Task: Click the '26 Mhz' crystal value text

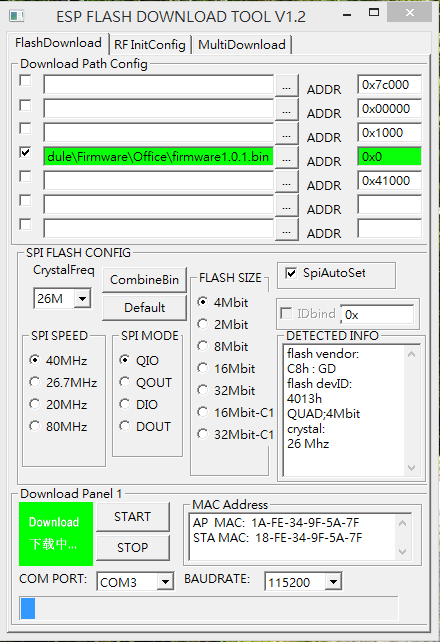Action: pyautogui.click(x=308, y=444)
